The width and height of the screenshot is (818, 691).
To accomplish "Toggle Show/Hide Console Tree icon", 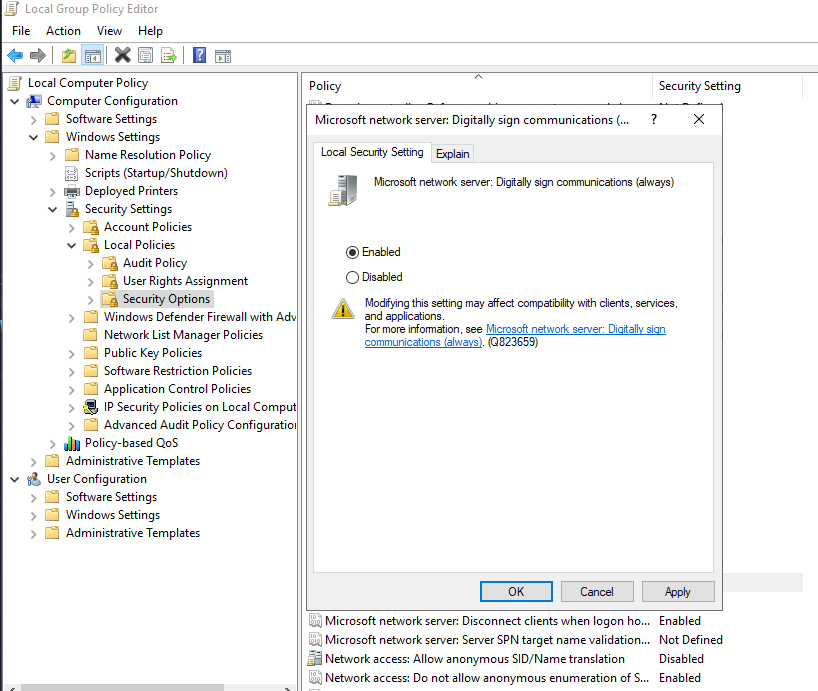I will pyautogui.click(x=92, y=55).
